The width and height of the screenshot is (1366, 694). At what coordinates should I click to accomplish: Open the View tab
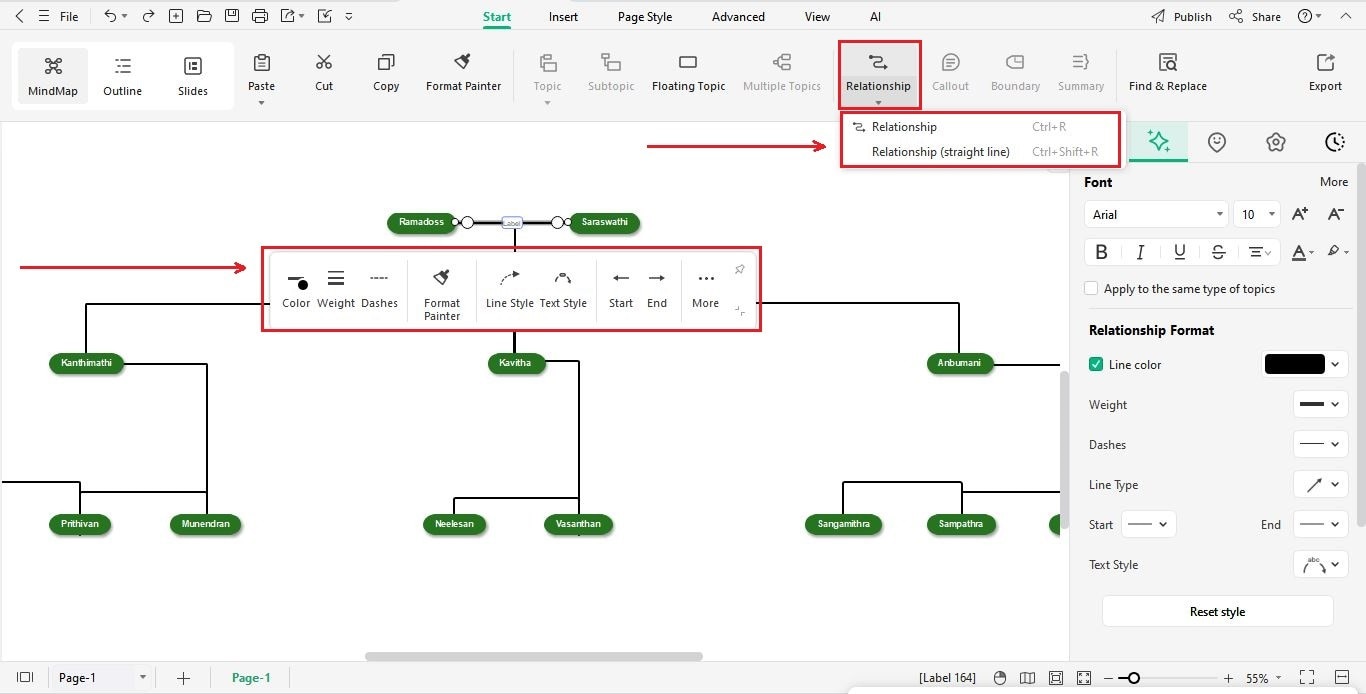point(817,17)
